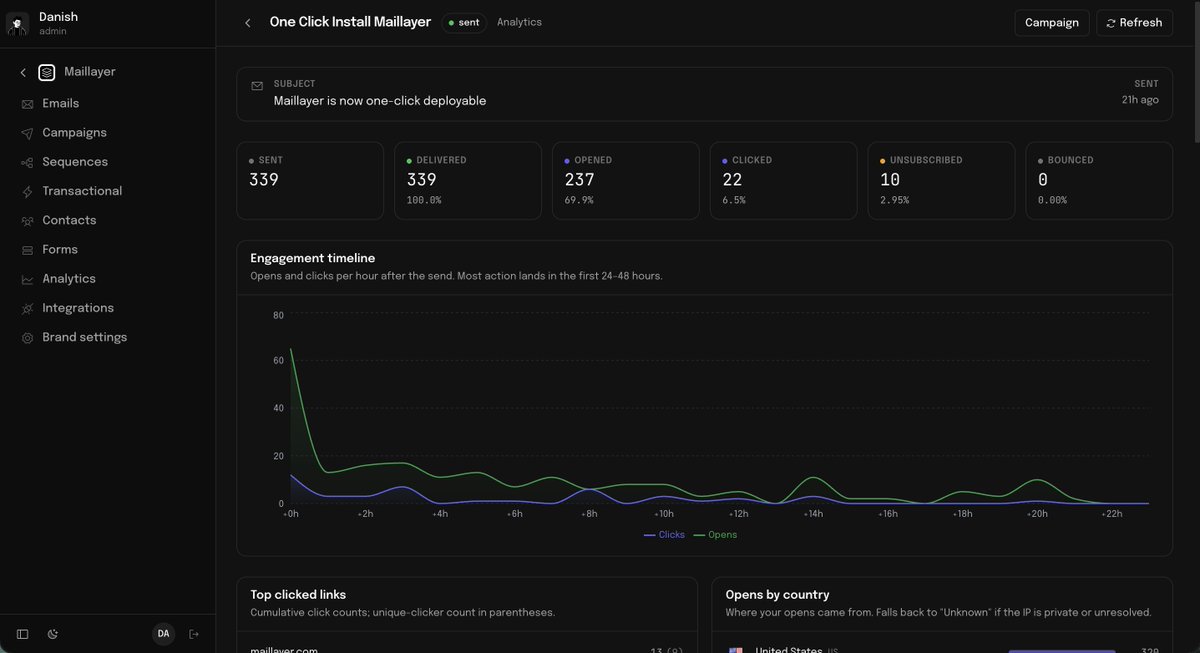This screenshot has height=653, width=1200.
Task: Click the Campaigns paper-plane icon
Action: (x=27, y=133)
